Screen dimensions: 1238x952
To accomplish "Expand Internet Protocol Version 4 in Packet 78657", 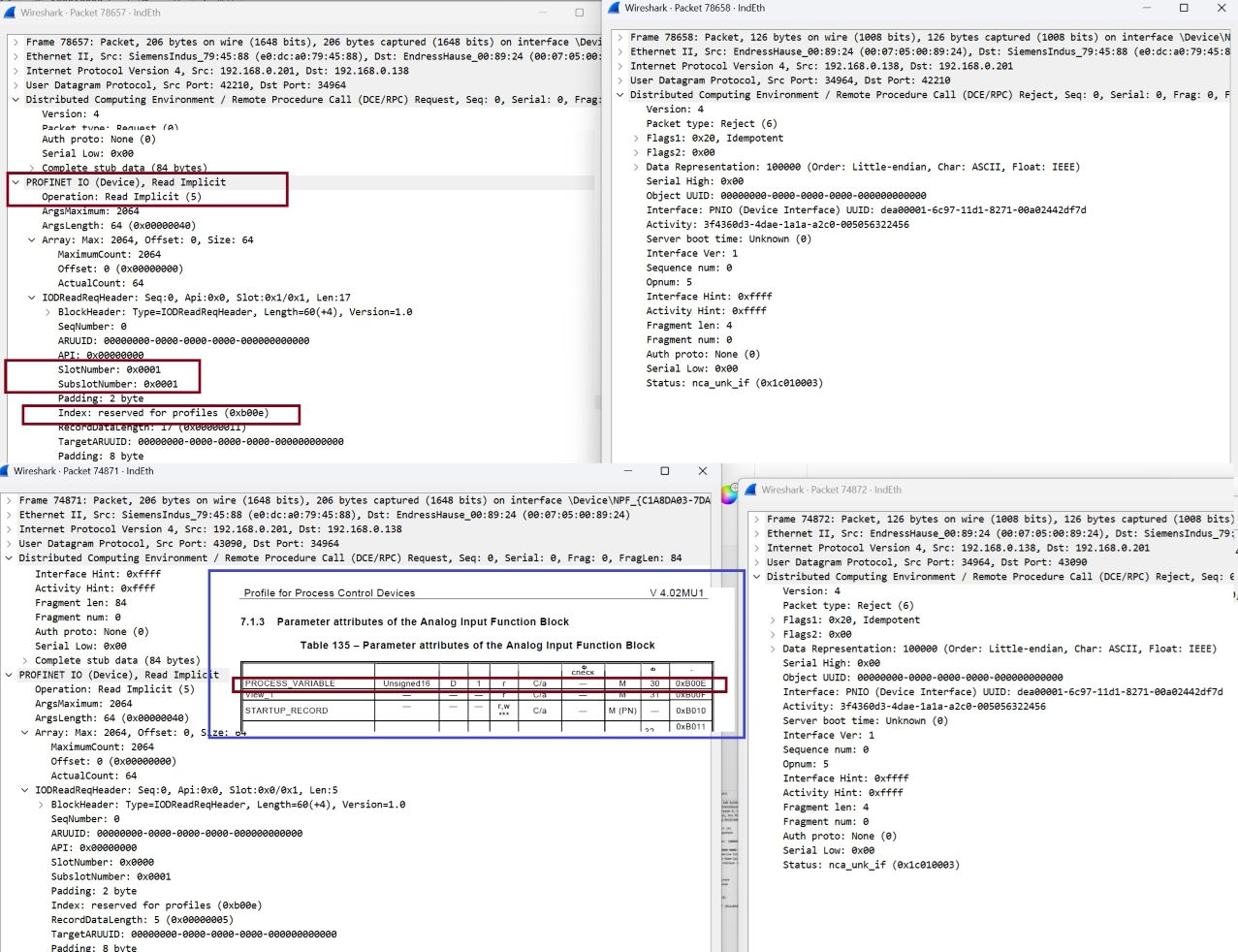I will pyautogui.click(x=16, y=71).
